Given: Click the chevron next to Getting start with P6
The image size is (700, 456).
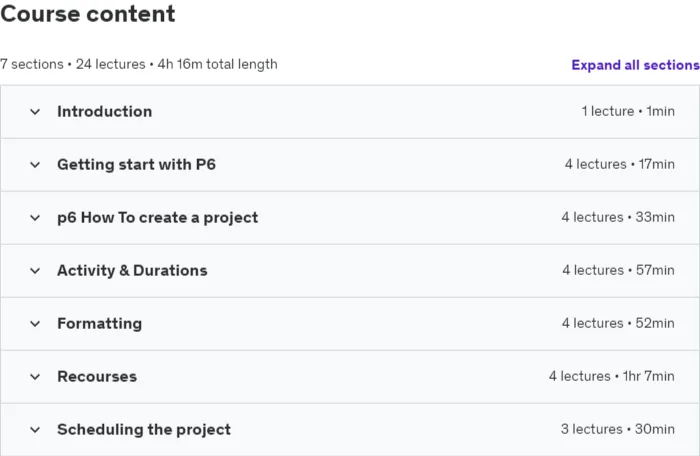Looking at the screenshot, I should pyautogui.click(x=35, y=165).
